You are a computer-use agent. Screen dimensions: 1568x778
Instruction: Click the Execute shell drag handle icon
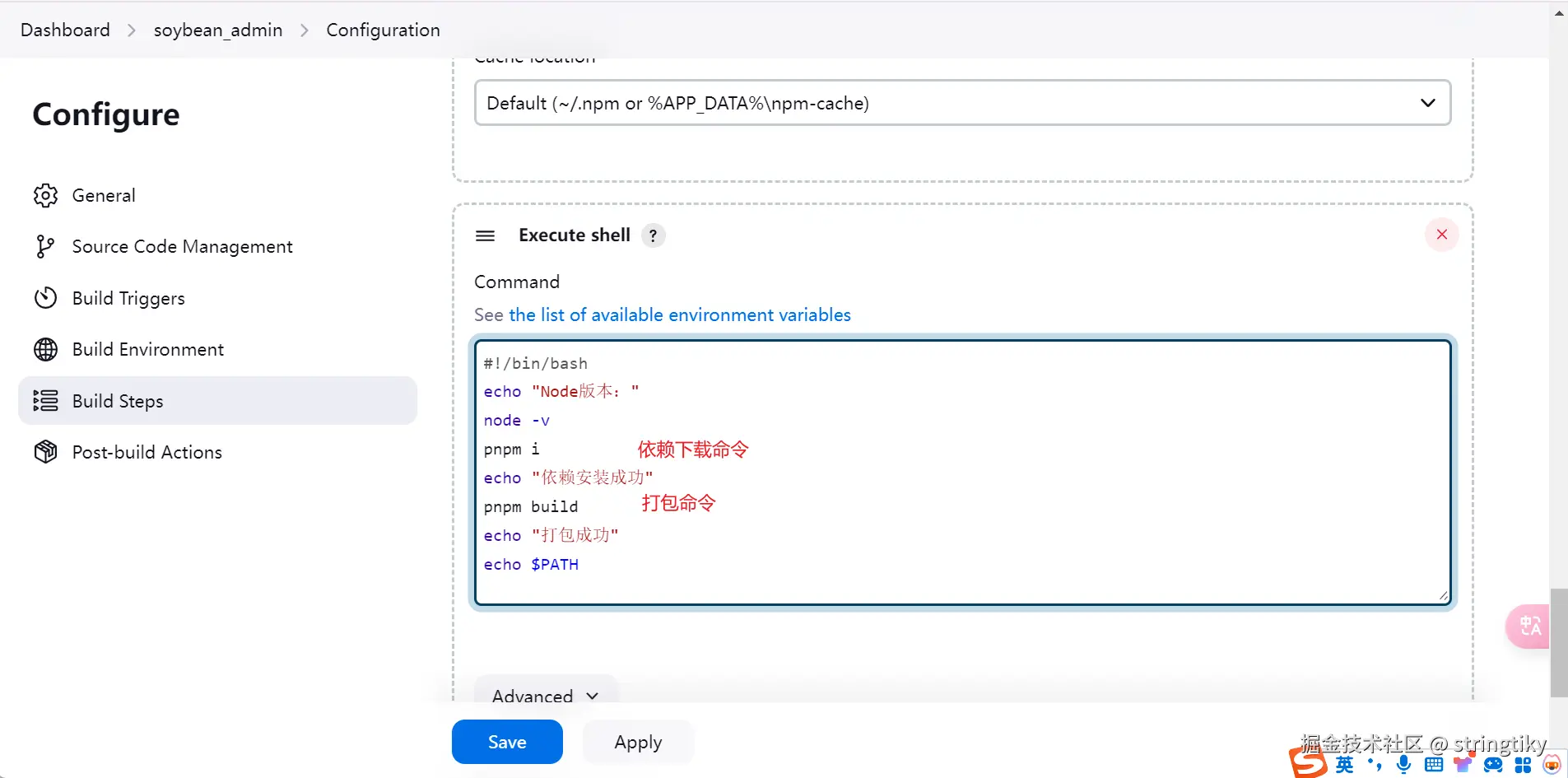[486, 235]
